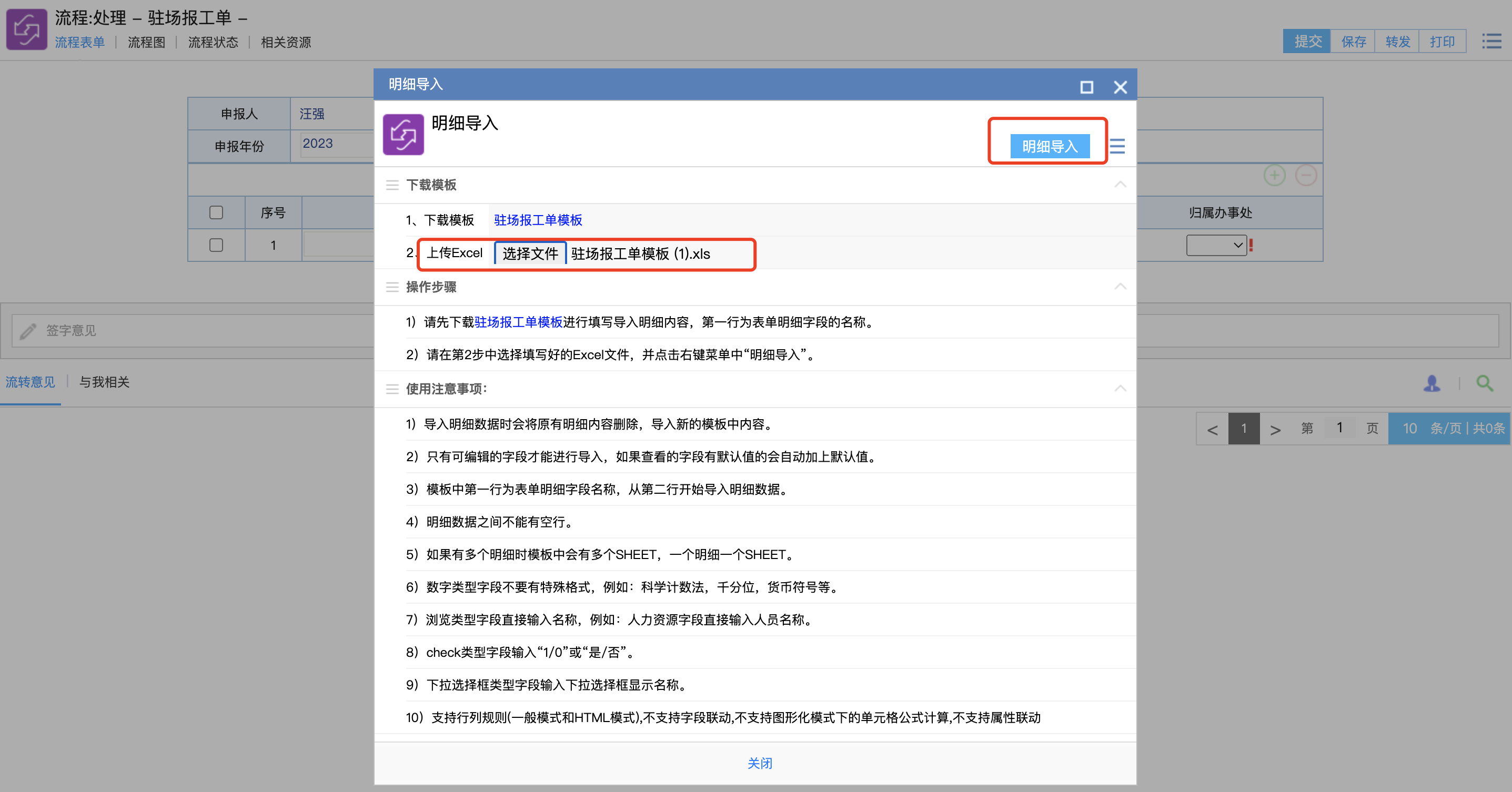1512x792 pixels.
Task: Open the top-right list menu icon
Action: 1491,41
